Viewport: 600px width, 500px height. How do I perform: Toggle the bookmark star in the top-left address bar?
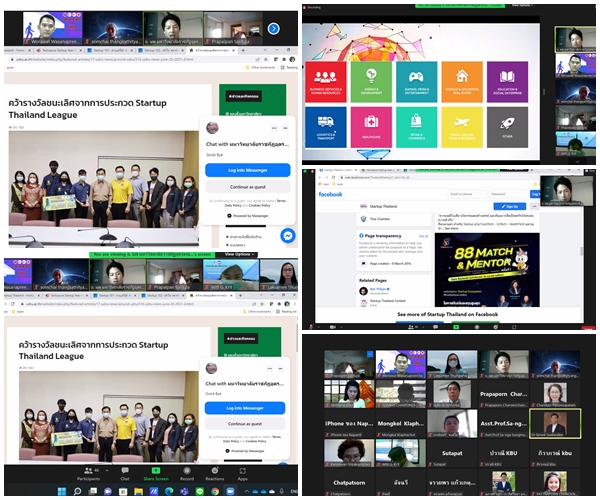265,59
